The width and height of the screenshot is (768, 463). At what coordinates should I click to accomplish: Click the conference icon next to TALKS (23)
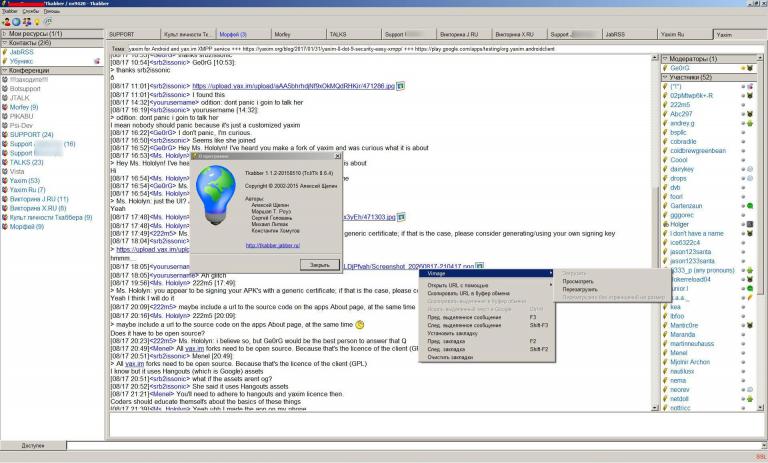5,162
